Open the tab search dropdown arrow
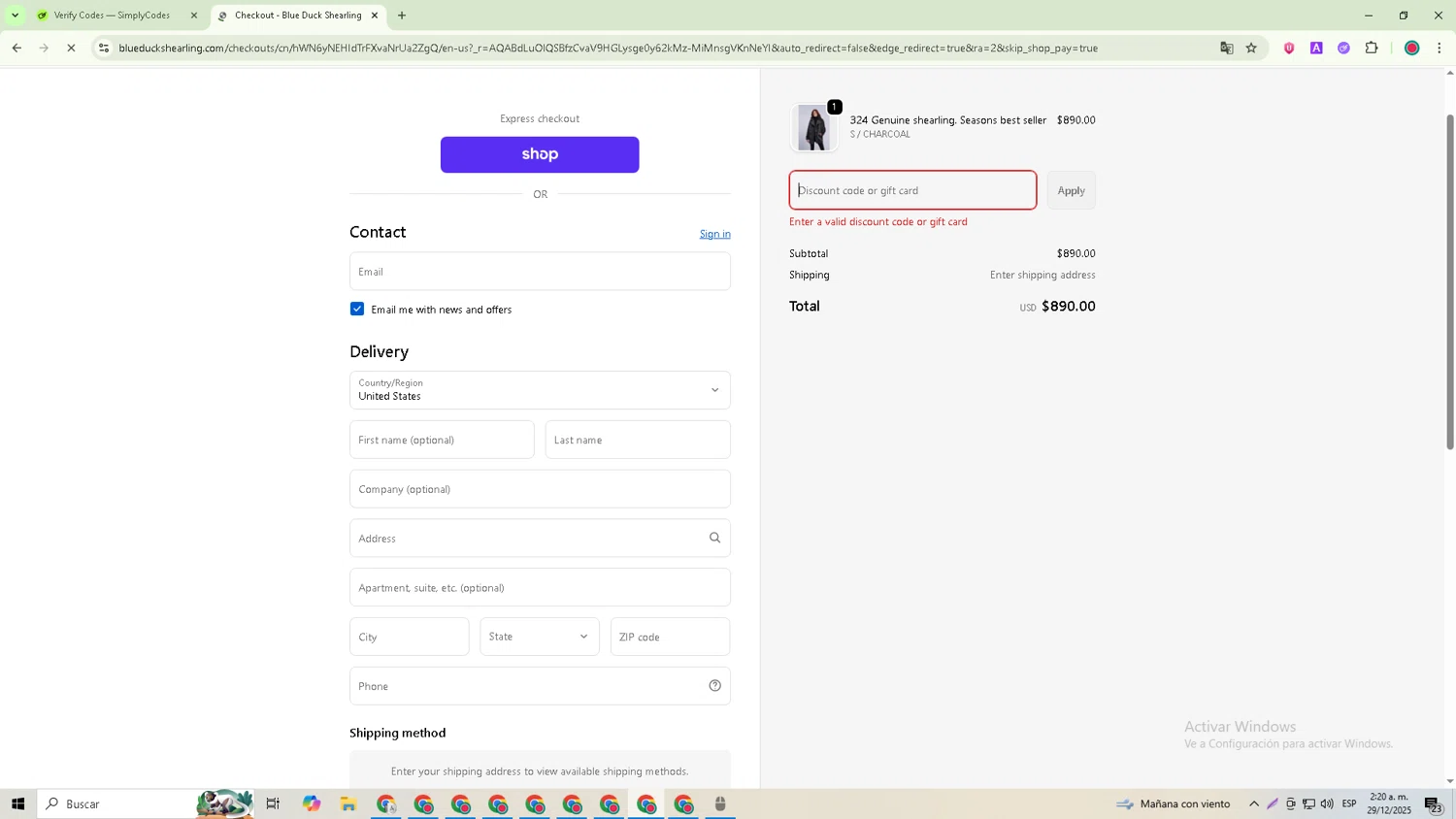Viewport: 1456px width, 819px height. 15,16
